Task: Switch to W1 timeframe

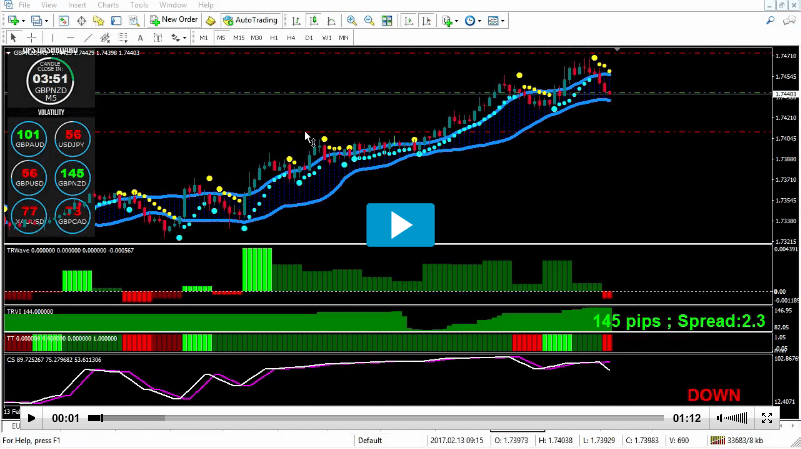Action: pyautogui.click(x=326, y=37)
